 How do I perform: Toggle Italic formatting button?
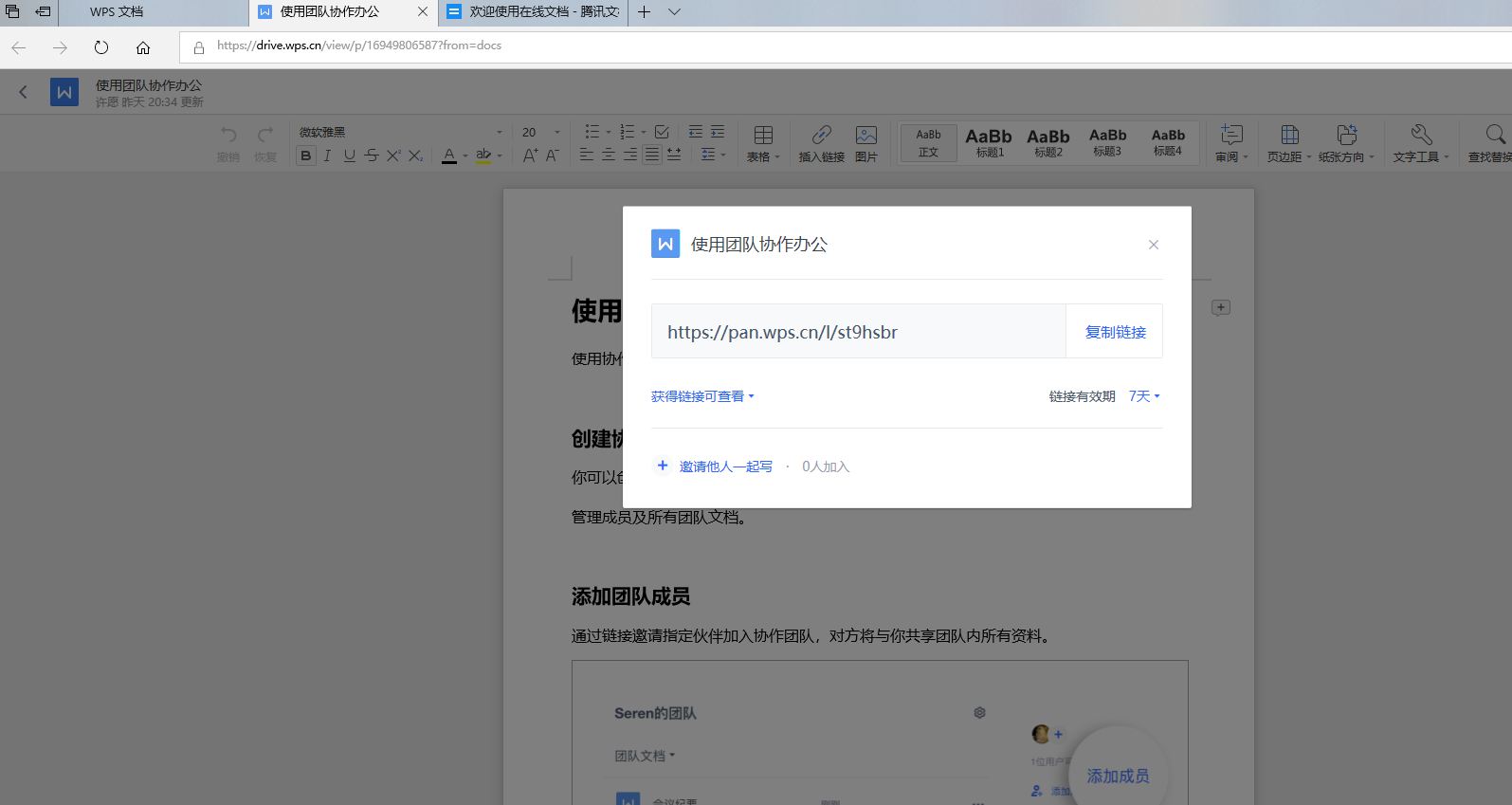[x=327, y=156]
